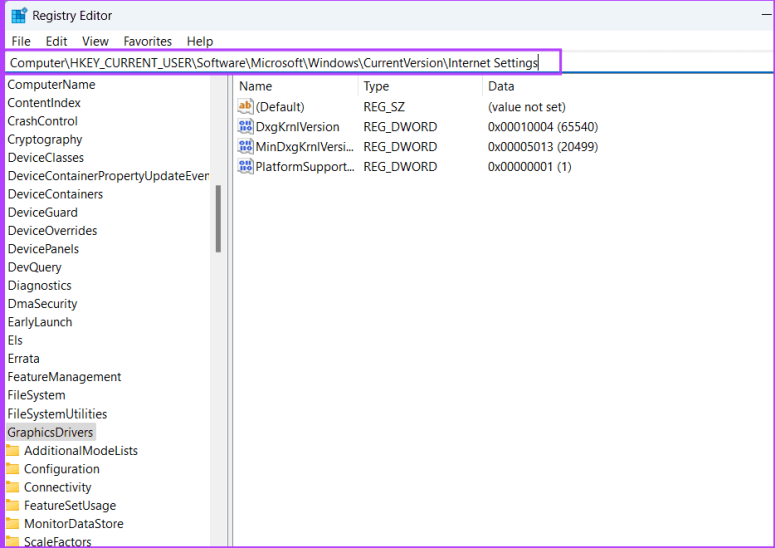775x548 pixels.
Task: Open the AdditionalModeLists subkey label
Action: [81, 451]
